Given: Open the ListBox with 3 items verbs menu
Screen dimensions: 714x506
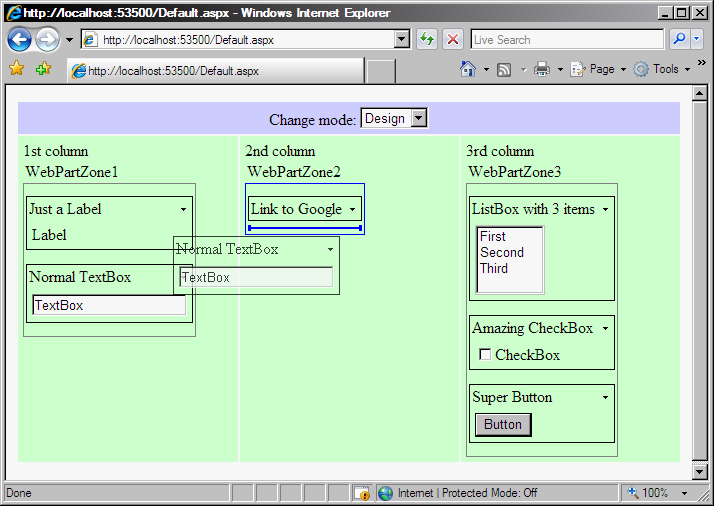Looking at the screenshot, I should pos(605,210).
